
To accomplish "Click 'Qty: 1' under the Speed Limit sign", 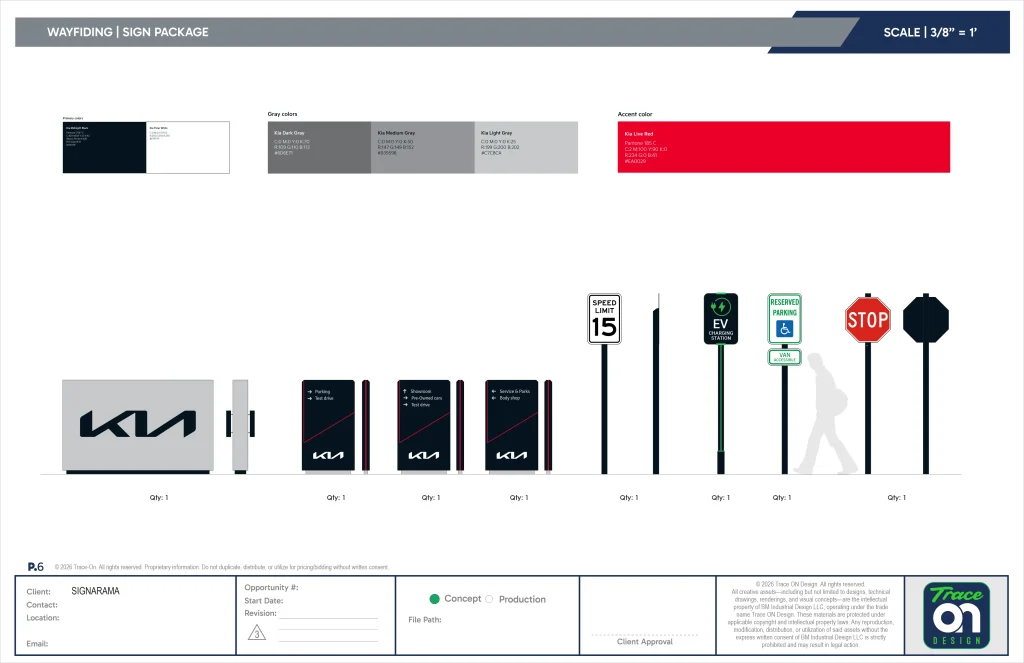I will click(629, 497).
